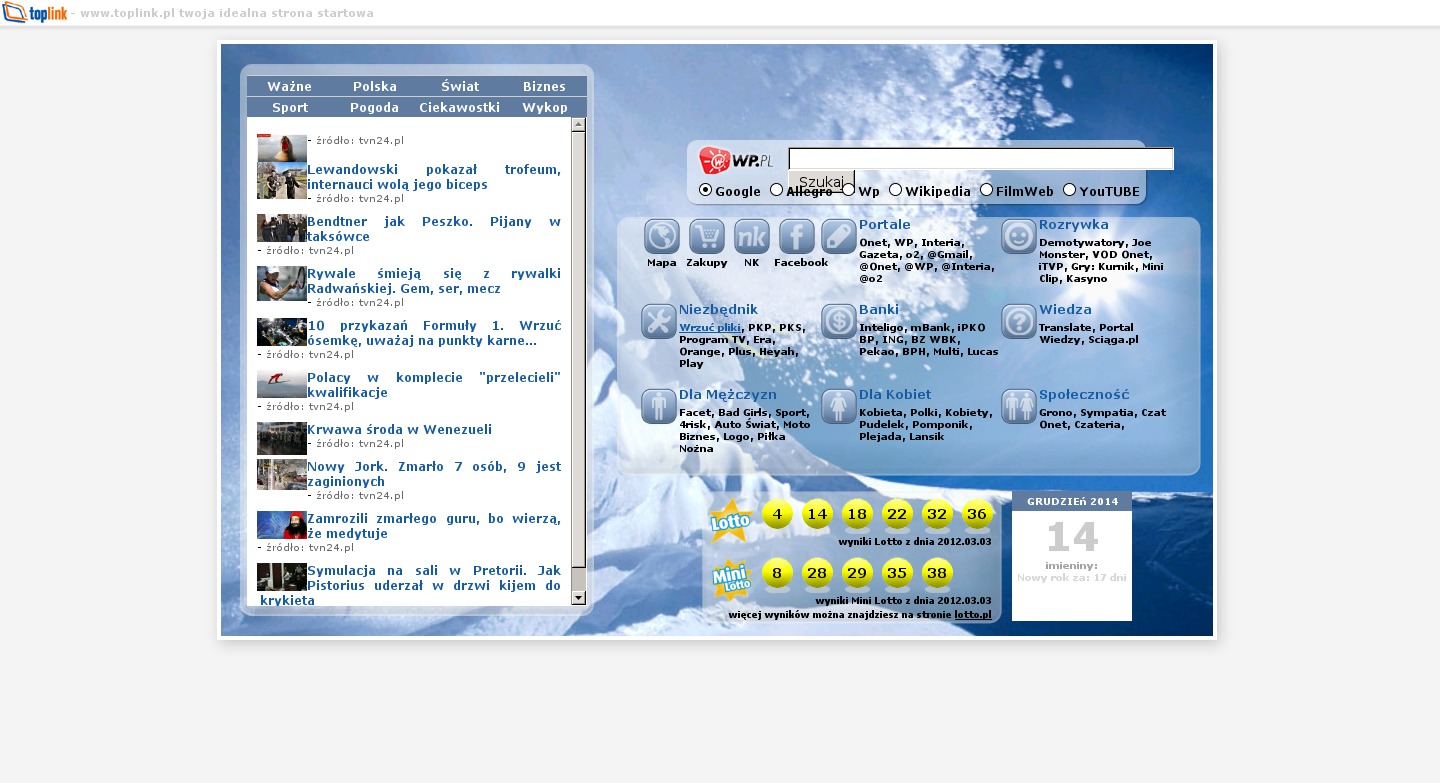Screen dimensions: 1440x783
Task: Open the lotto.pl results link
Action: pyautogui.click(x=972, y=615)
